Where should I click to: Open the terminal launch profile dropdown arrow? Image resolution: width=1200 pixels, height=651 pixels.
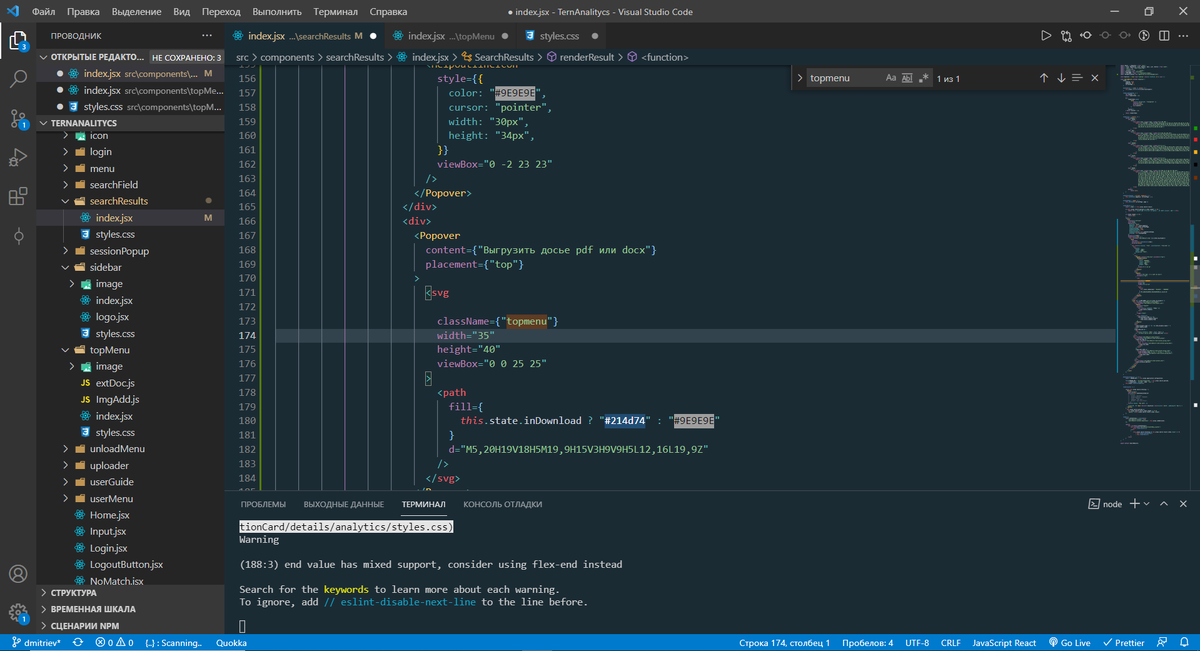pyautogui.click(x=1146, y=504)
